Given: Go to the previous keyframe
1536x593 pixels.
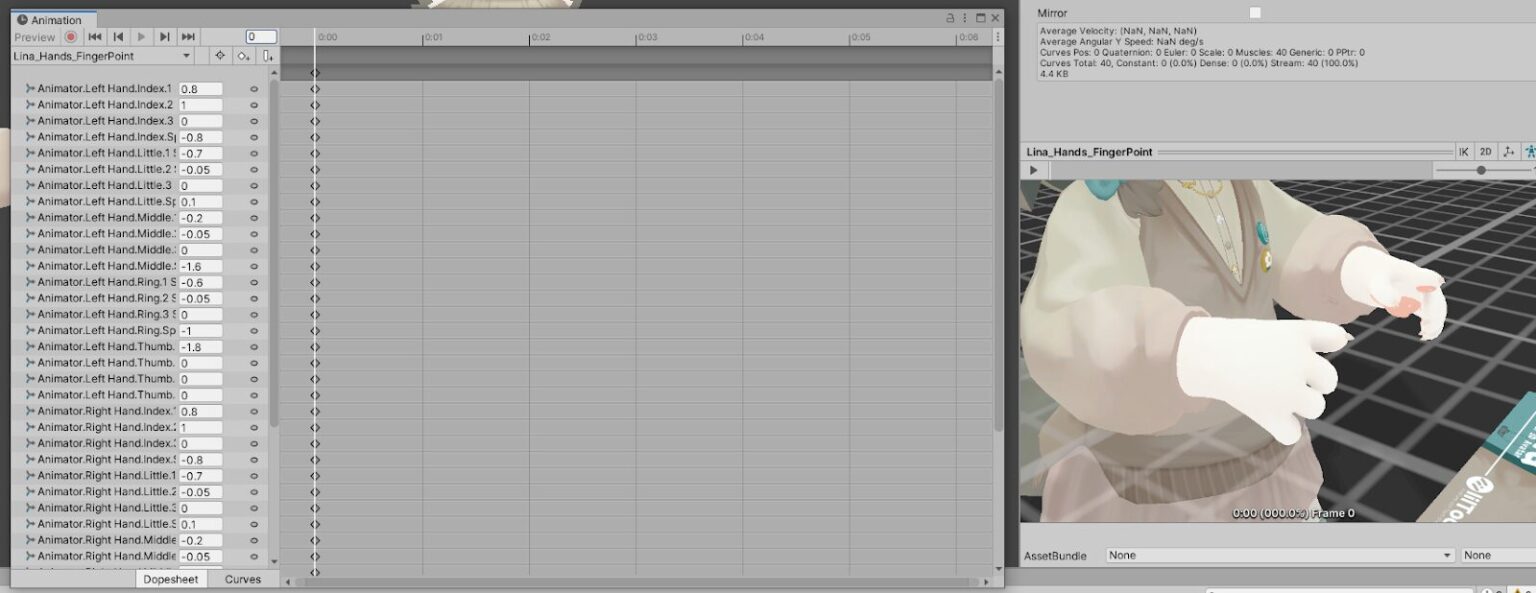Looking at the screenshot, I should (118, 37).
